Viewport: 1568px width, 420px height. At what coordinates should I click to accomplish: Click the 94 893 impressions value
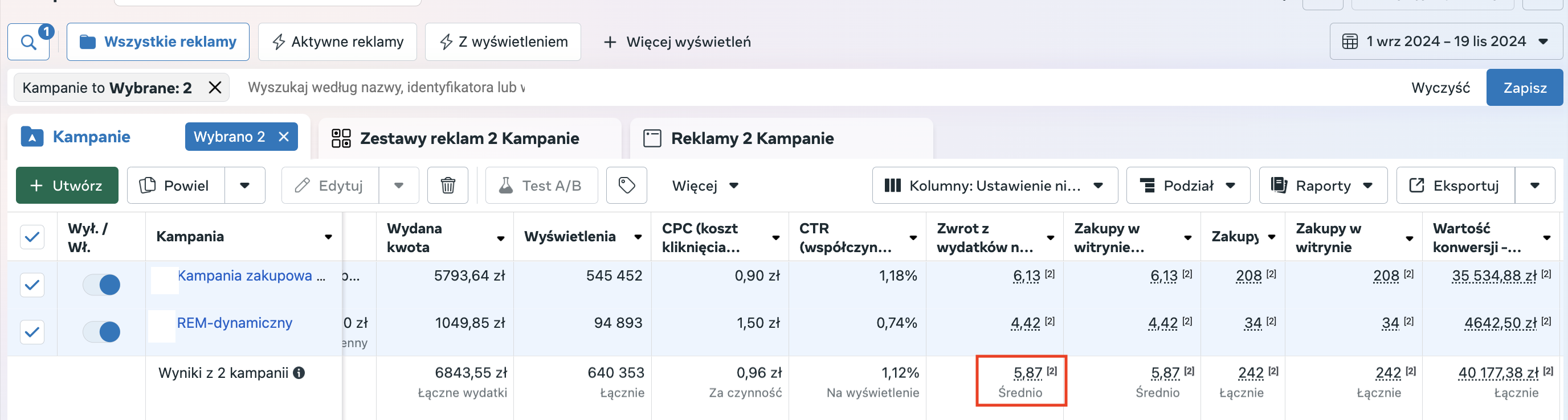[618, 323]
